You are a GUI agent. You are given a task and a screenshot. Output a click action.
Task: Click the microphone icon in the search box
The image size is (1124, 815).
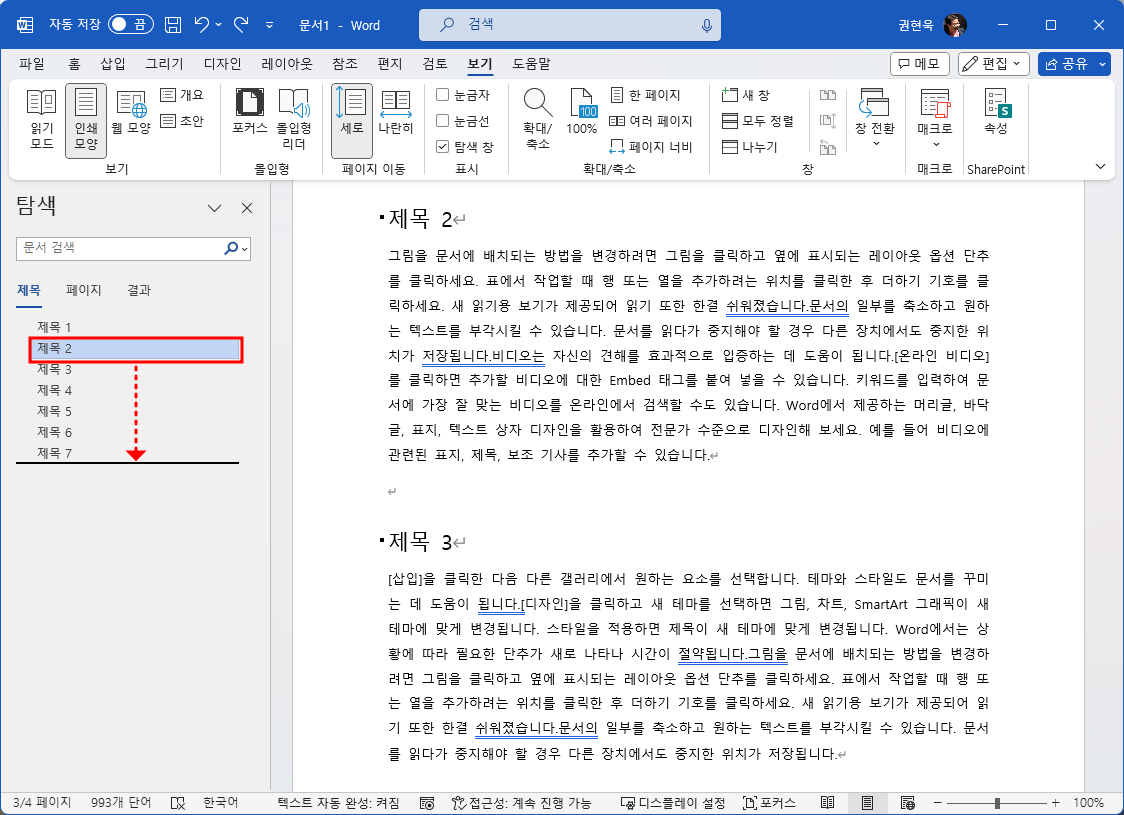click(x=707, y=25)
